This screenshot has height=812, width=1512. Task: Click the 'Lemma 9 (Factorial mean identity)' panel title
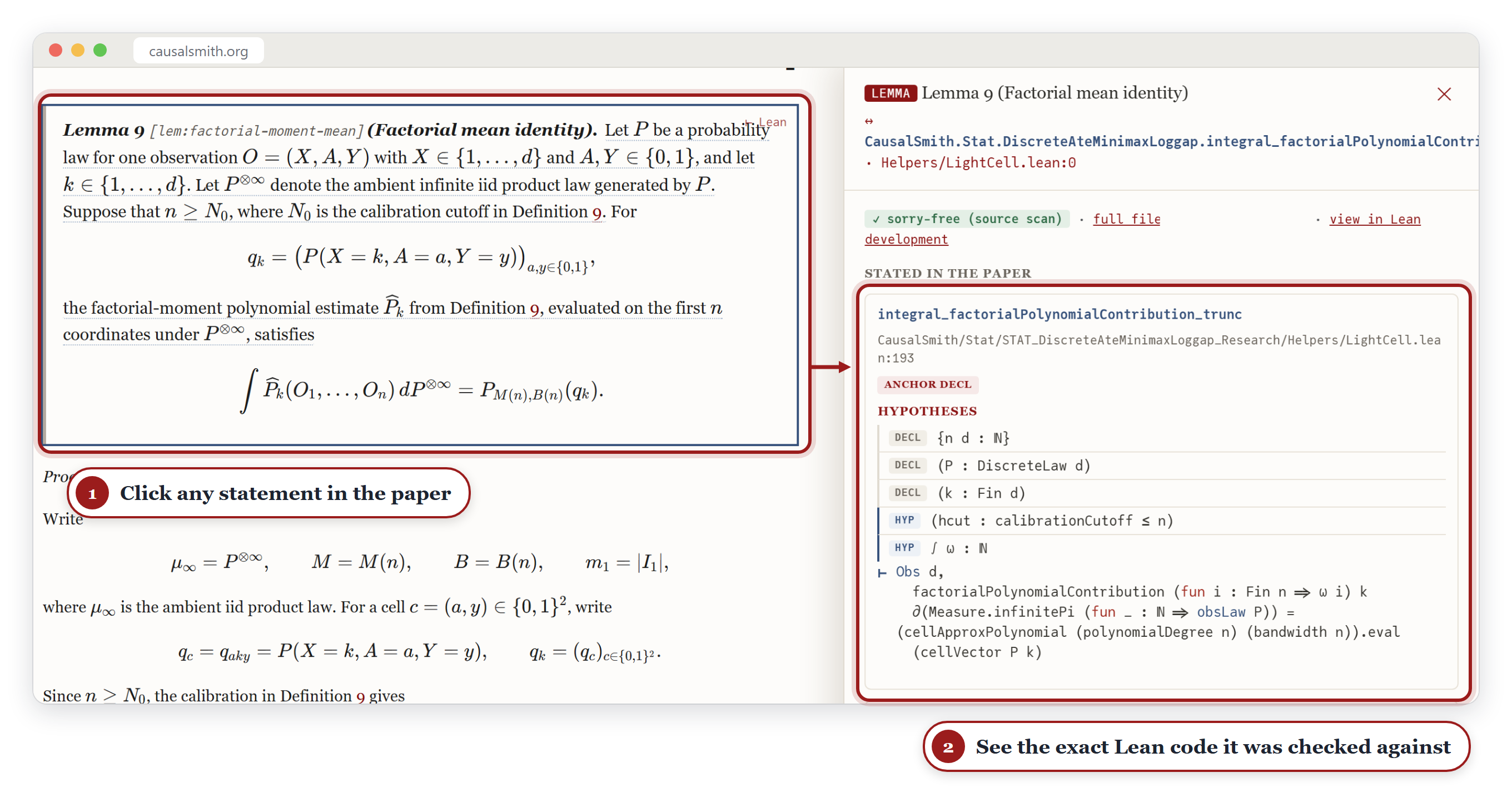(1054, 93)
